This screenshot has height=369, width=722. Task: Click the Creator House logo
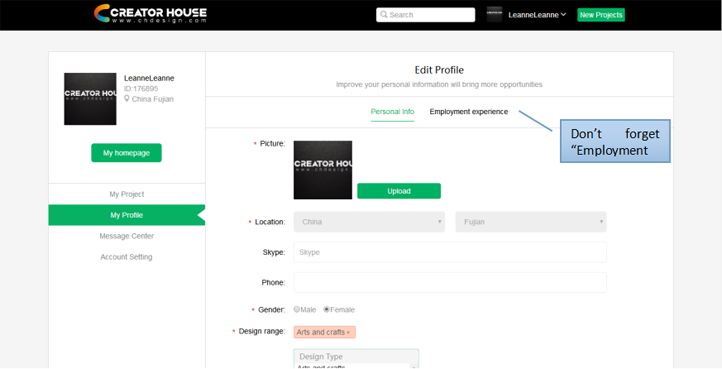pos(150,13)
